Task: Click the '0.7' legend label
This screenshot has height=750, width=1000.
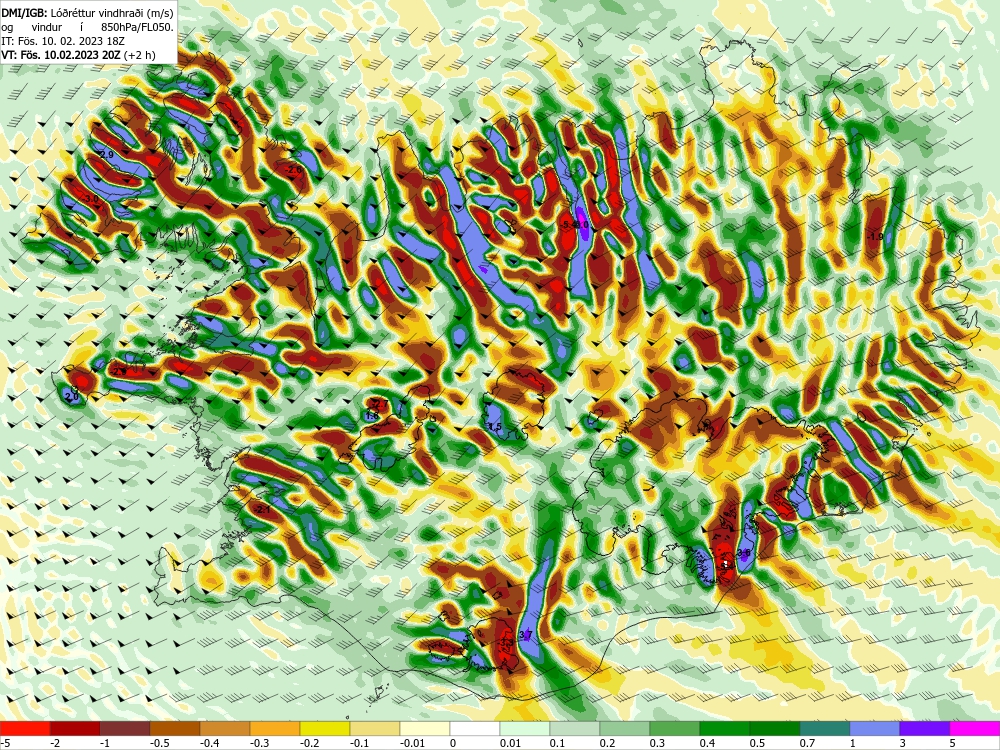Action: click(808, 742)
